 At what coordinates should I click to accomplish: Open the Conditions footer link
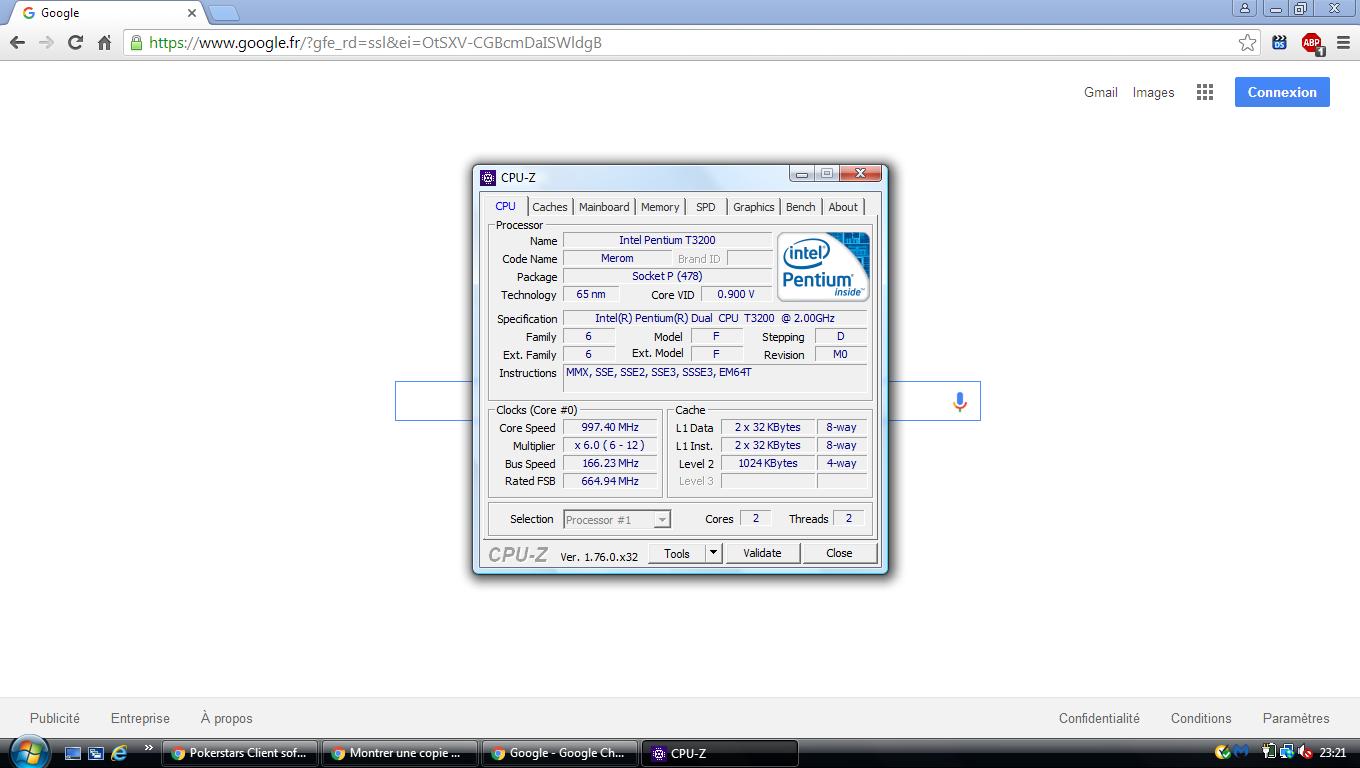[1201, 718]
